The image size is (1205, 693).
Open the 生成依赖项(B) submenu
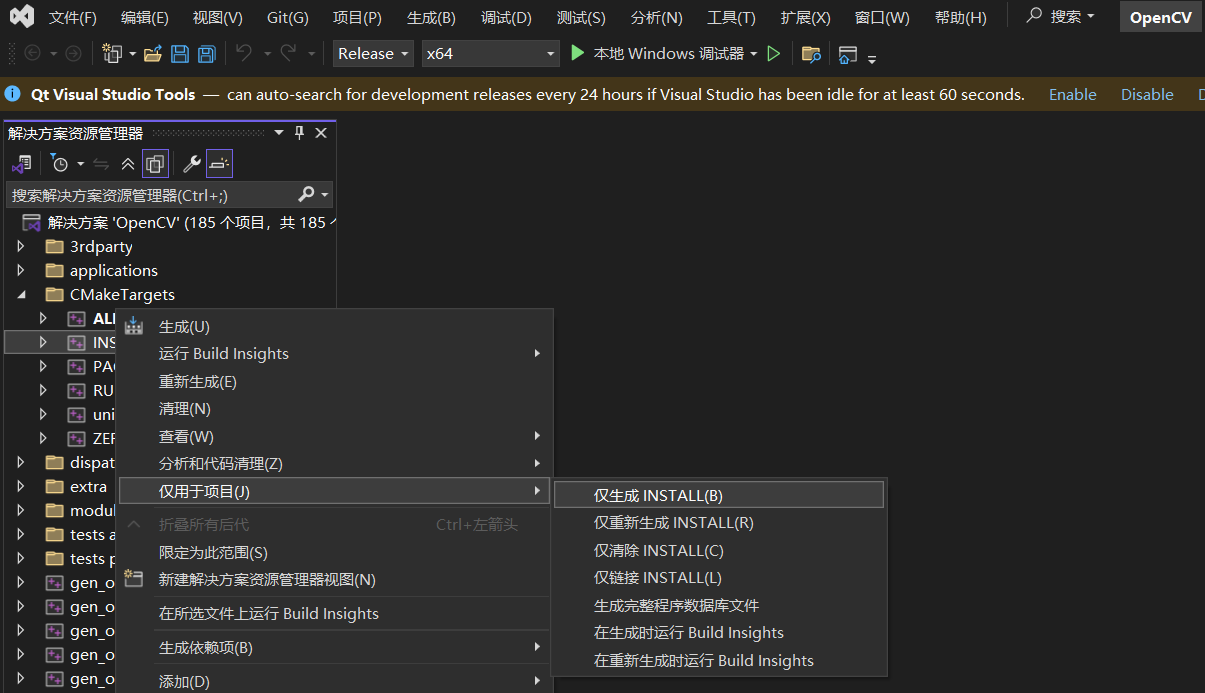point(334,647)
